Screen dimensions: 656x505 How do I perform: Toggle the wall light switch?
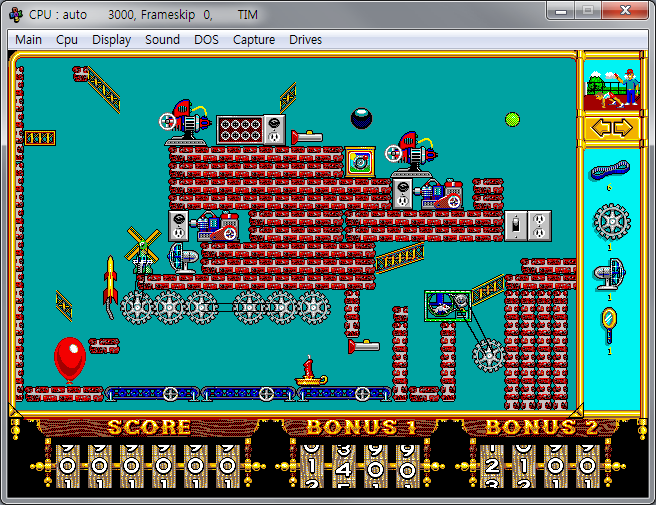pyautogui.click(x=516, y=226)
